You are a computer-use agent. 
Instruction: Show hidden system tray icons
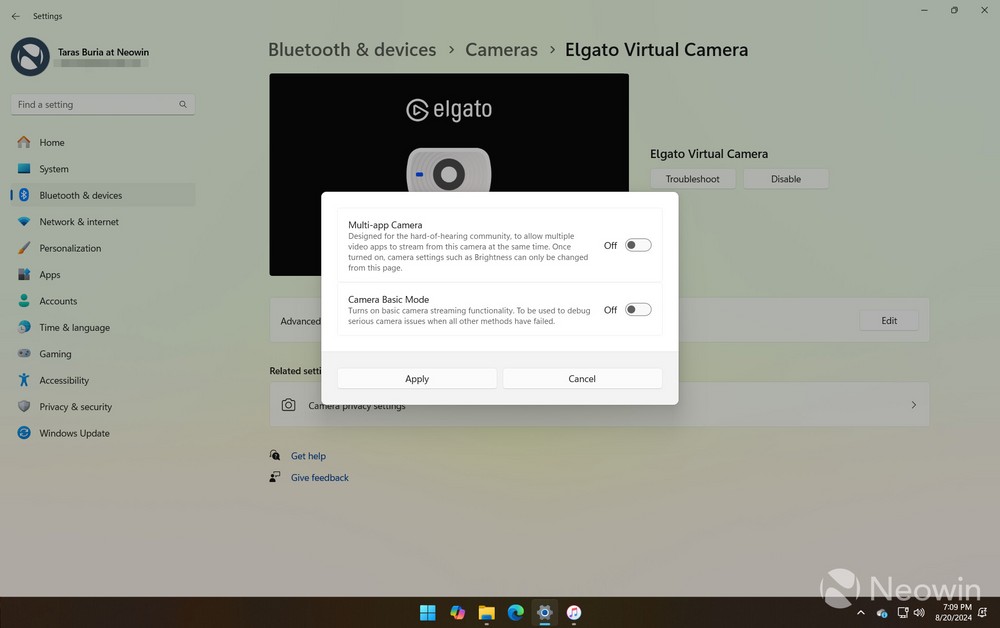pyautogui.click(x=861, y=612)
